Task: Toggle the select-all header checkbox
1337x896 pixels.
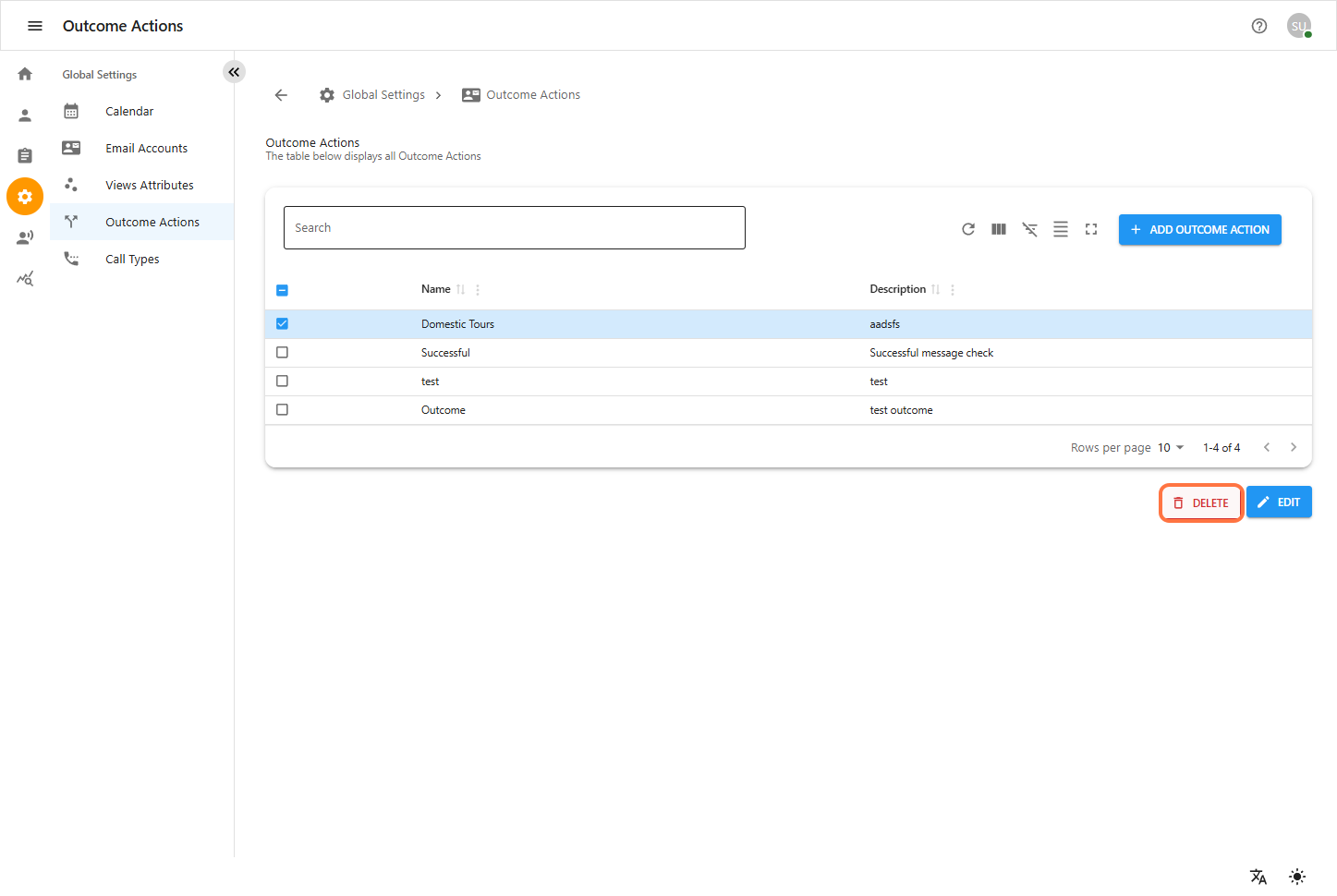Action: 282,290
